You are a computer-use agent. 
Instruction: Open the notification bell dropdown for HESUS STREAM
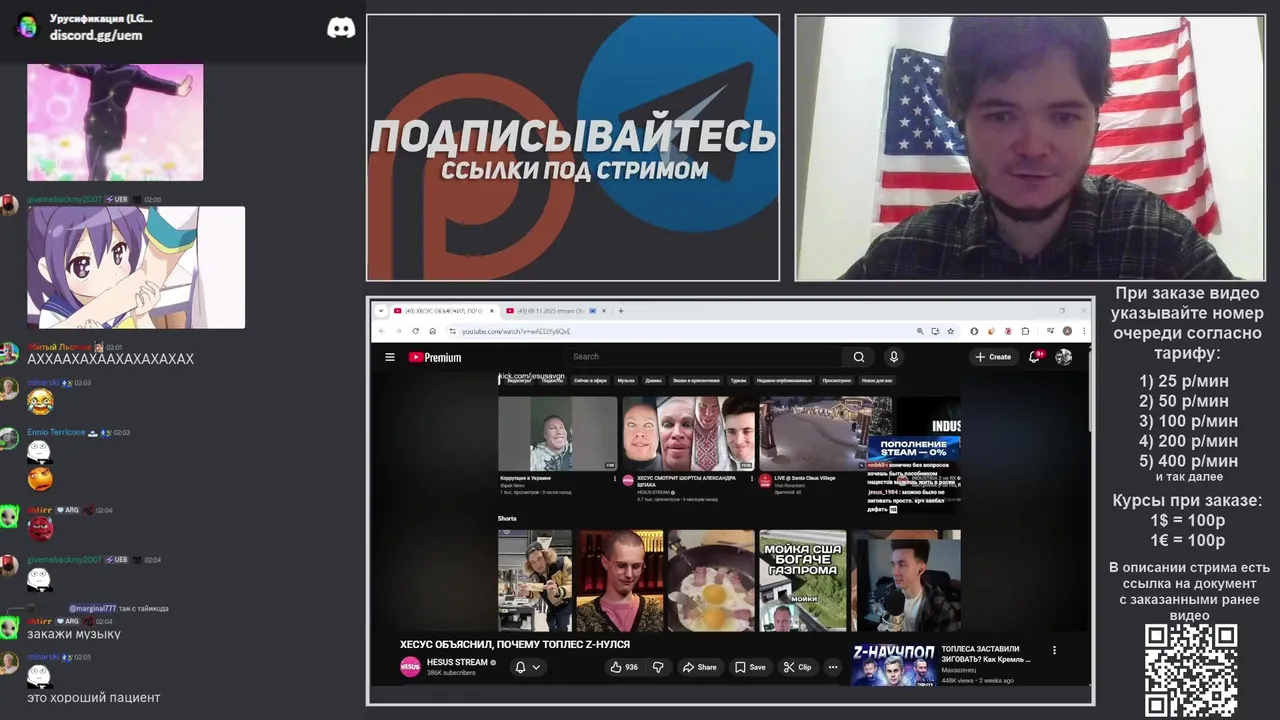[527, 667]
